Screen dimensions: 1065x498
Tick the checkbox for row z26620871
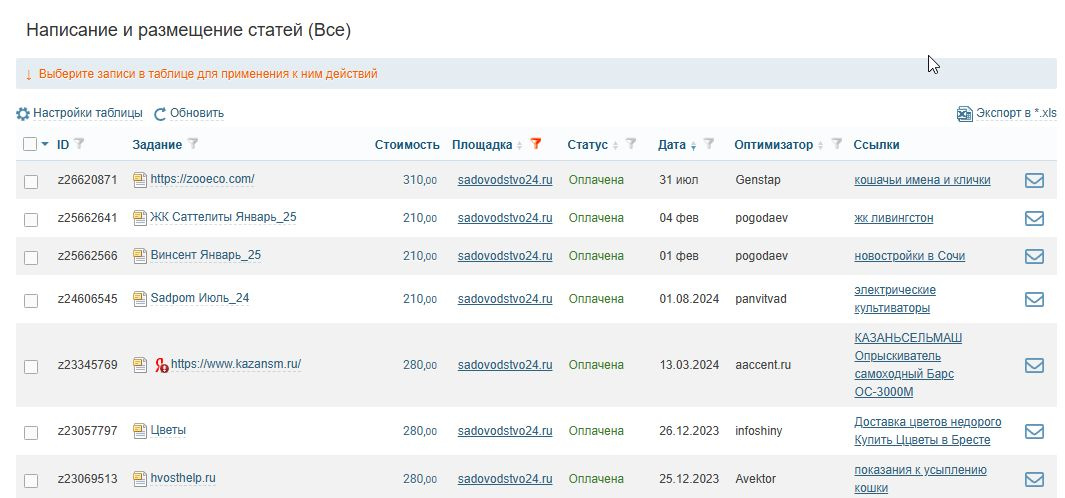point(31,182)
